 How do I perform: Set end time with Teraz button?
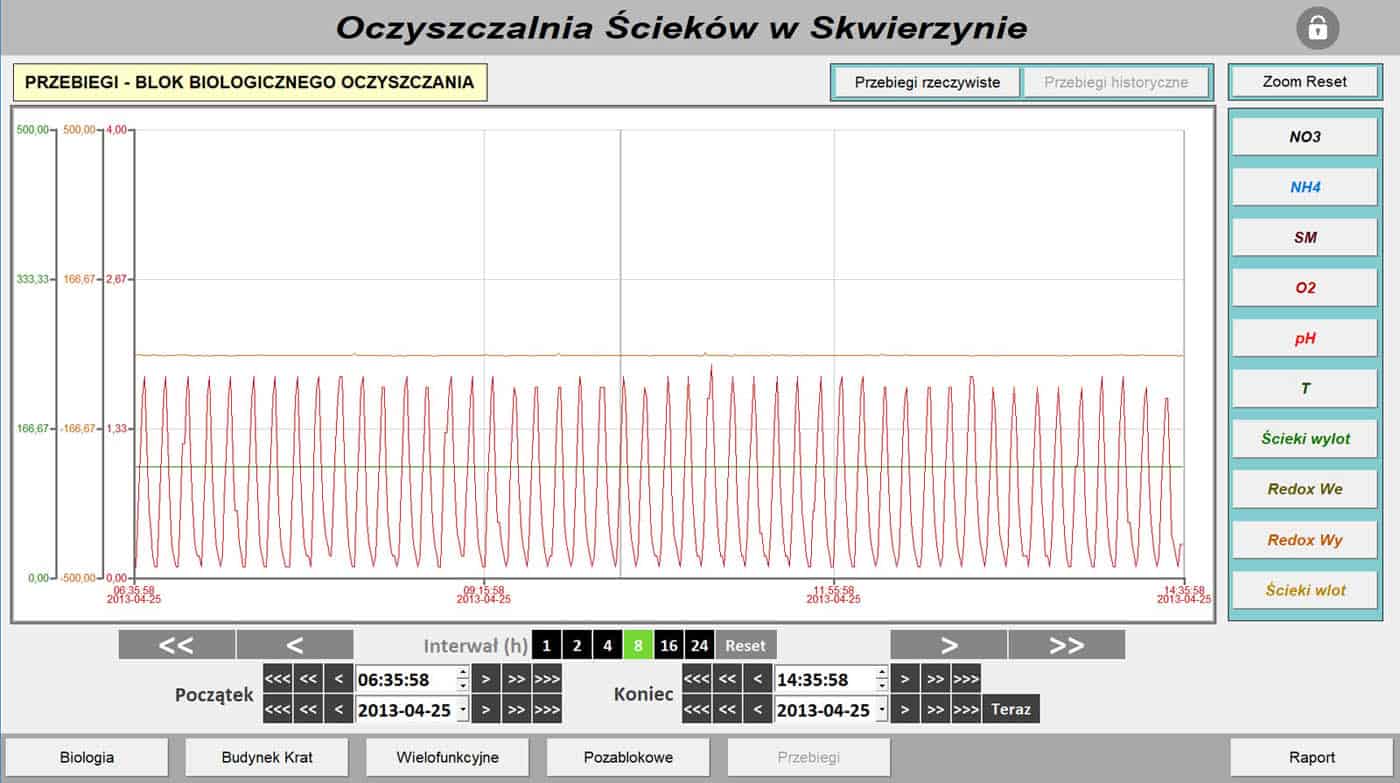pyautogui.click(x=1011, y=709)
